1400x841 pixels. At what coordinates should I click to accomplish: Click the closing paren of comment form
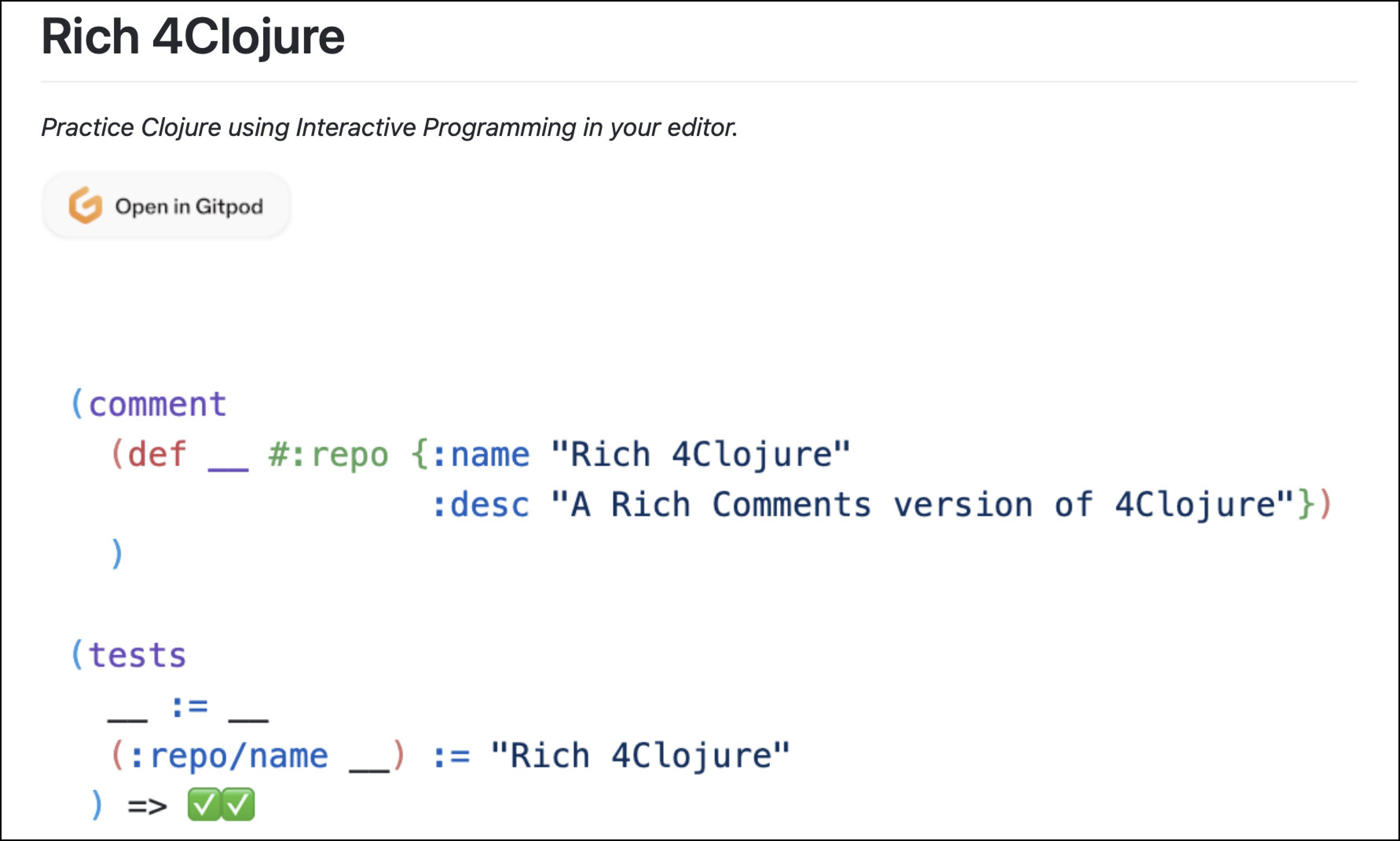coord(117,554)
